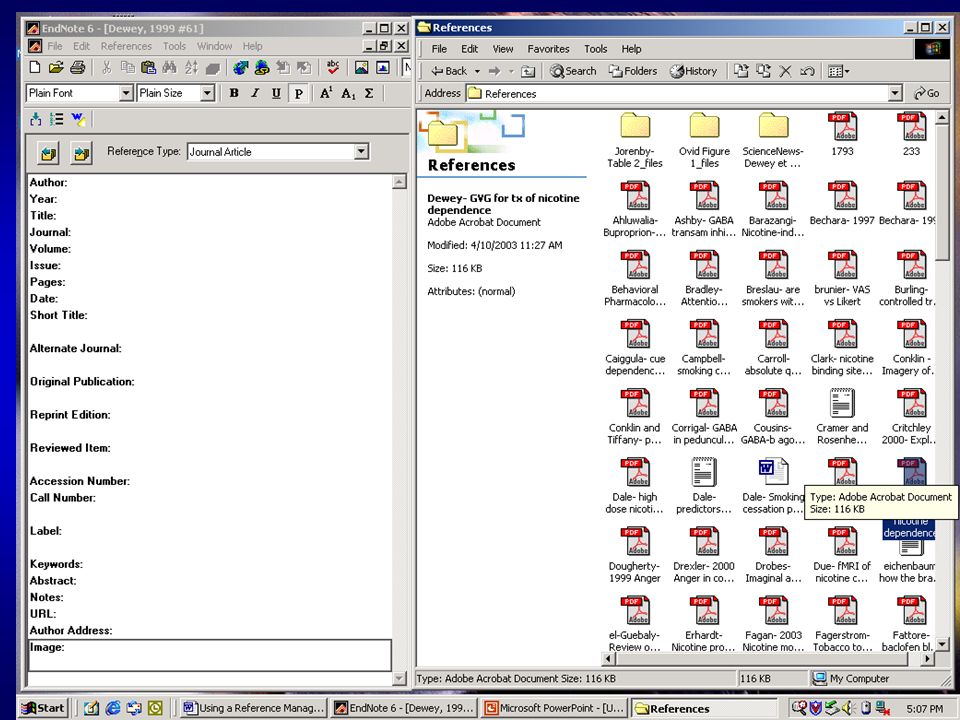Switch to Microsoft PowerPoint taskbar button
This screenshot has height=720, width=960.
click(x=554, y=708)
